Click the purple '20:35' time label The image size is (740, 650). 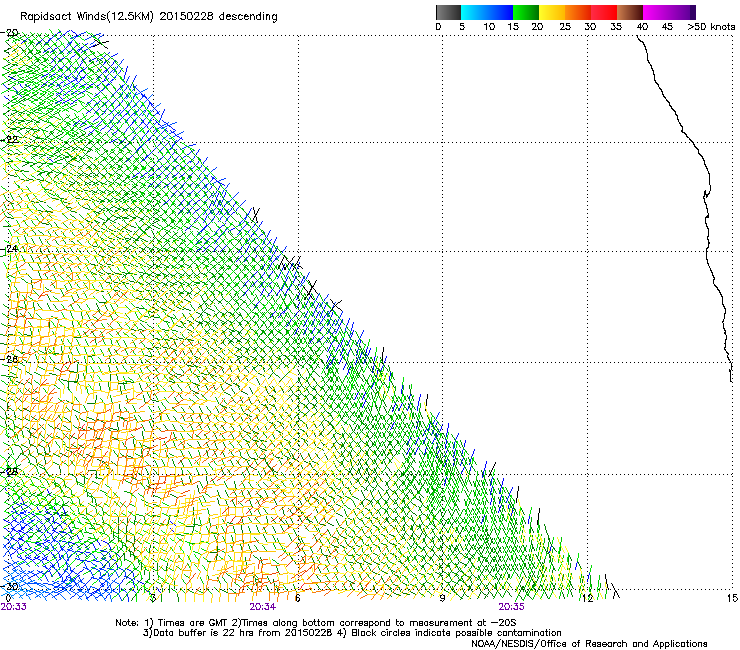[512, 607]
